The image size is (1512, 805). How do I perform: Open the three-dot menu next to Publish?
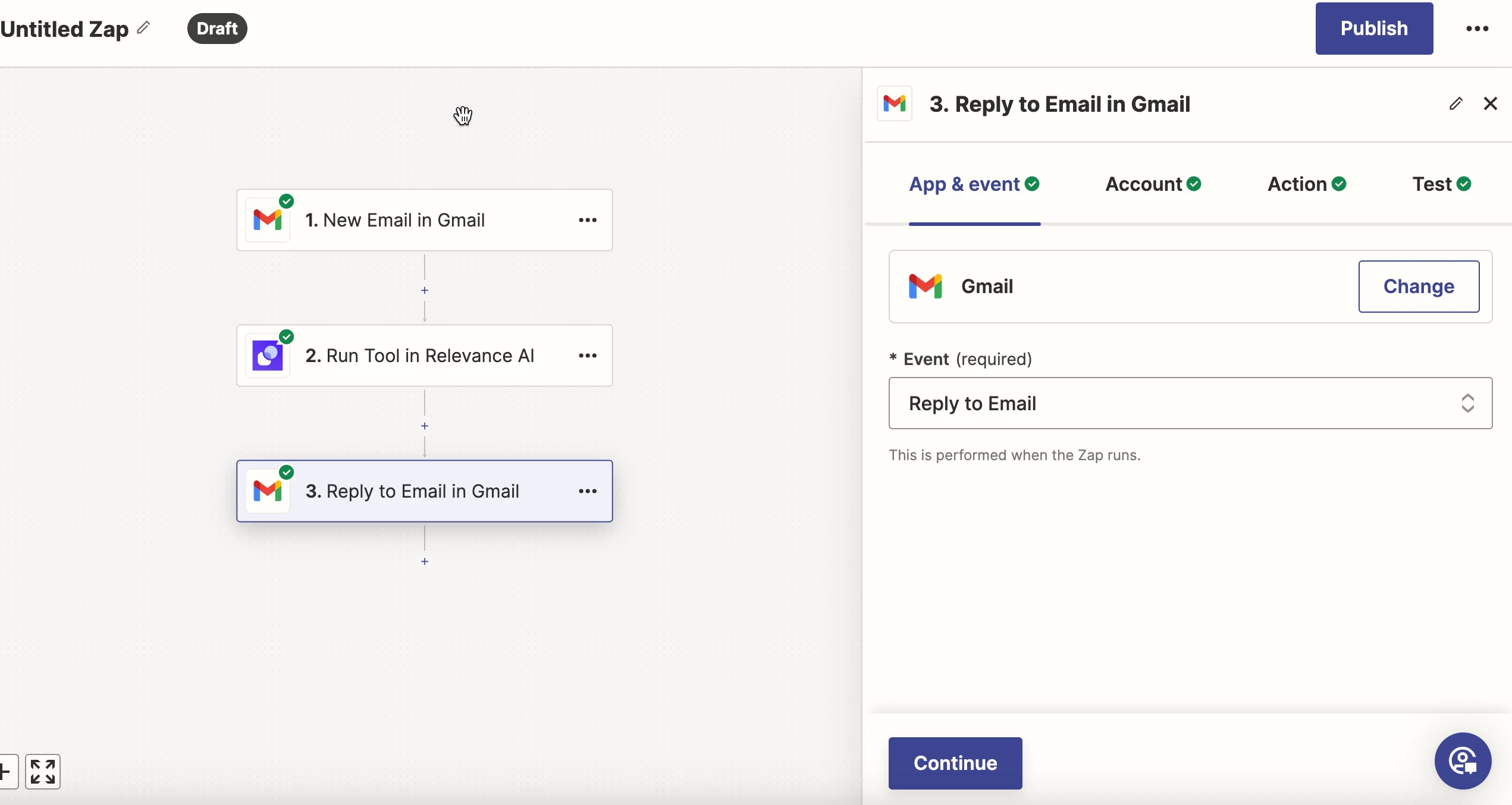(1477, 29)
